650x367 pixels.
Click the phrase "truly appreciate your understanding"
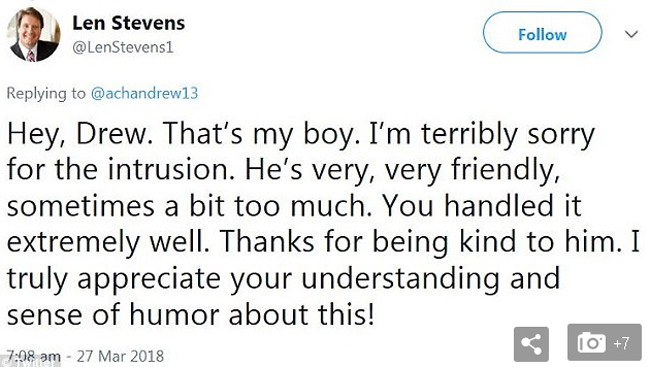253,279
